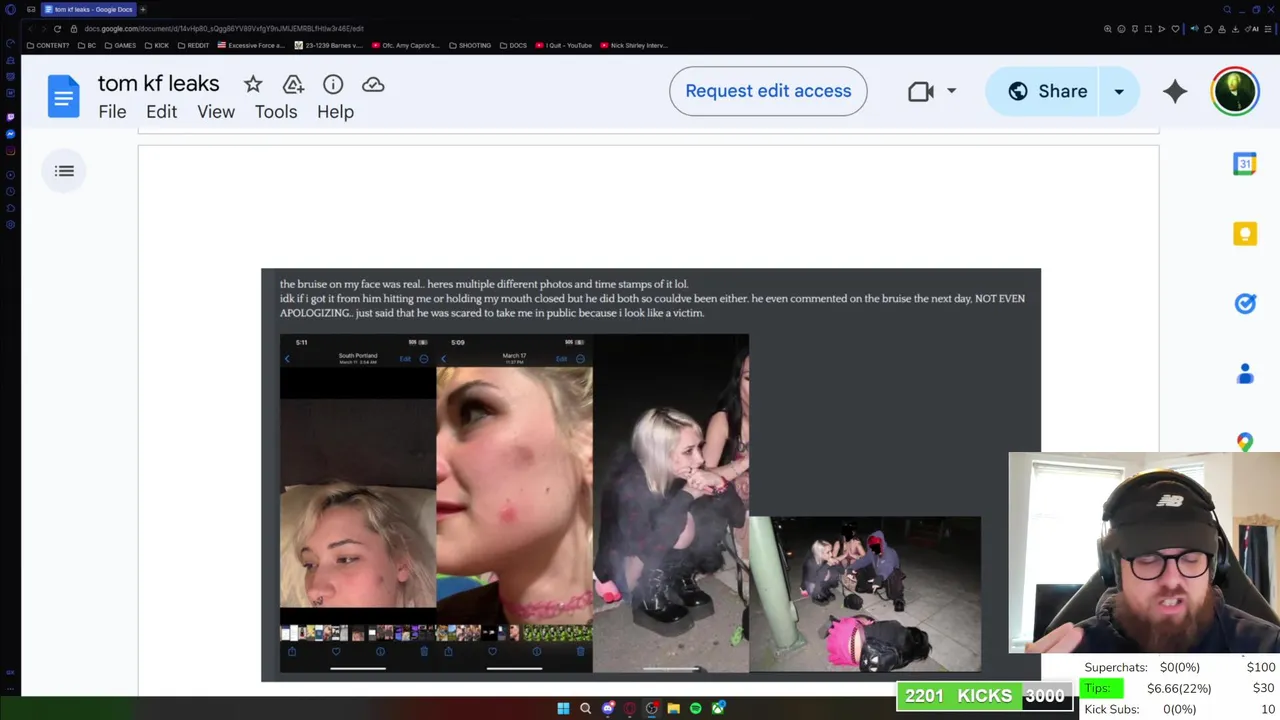Open Windows taskbar search
The height and width of the screenshot is (720, 1280).
(585, 708)
